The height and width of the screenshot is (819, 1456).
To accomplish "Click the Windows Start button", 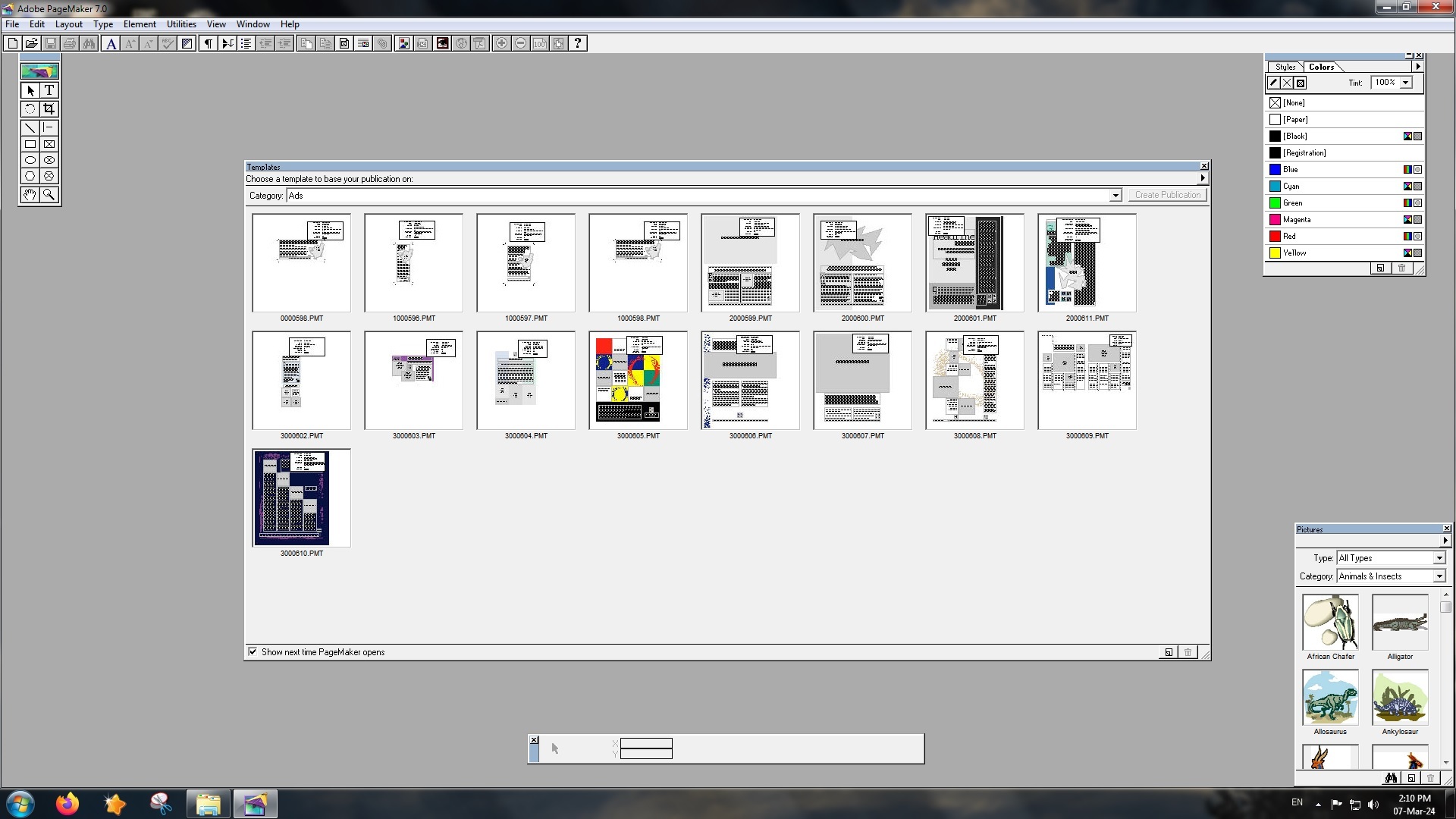I will tap(20, 804).
